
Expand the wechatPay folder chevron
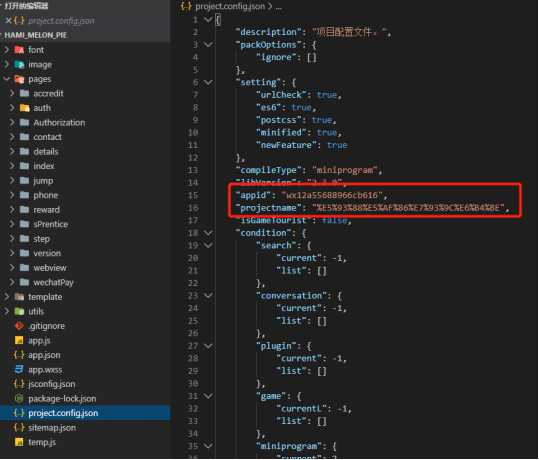point(12,282)
